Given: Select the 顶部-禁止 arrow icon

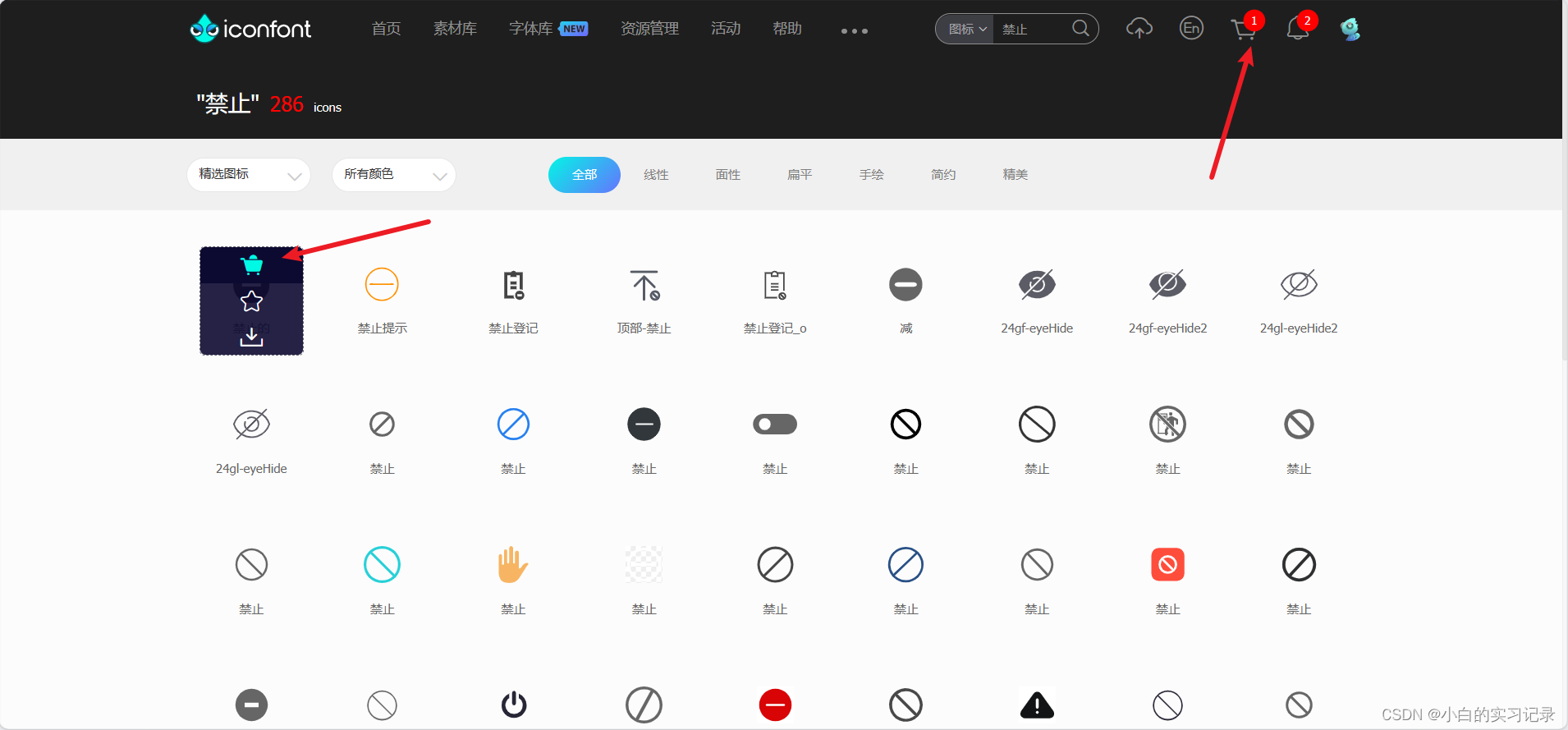Looking at the screenshot, I should pyautogui.click(x=644, y=285).
